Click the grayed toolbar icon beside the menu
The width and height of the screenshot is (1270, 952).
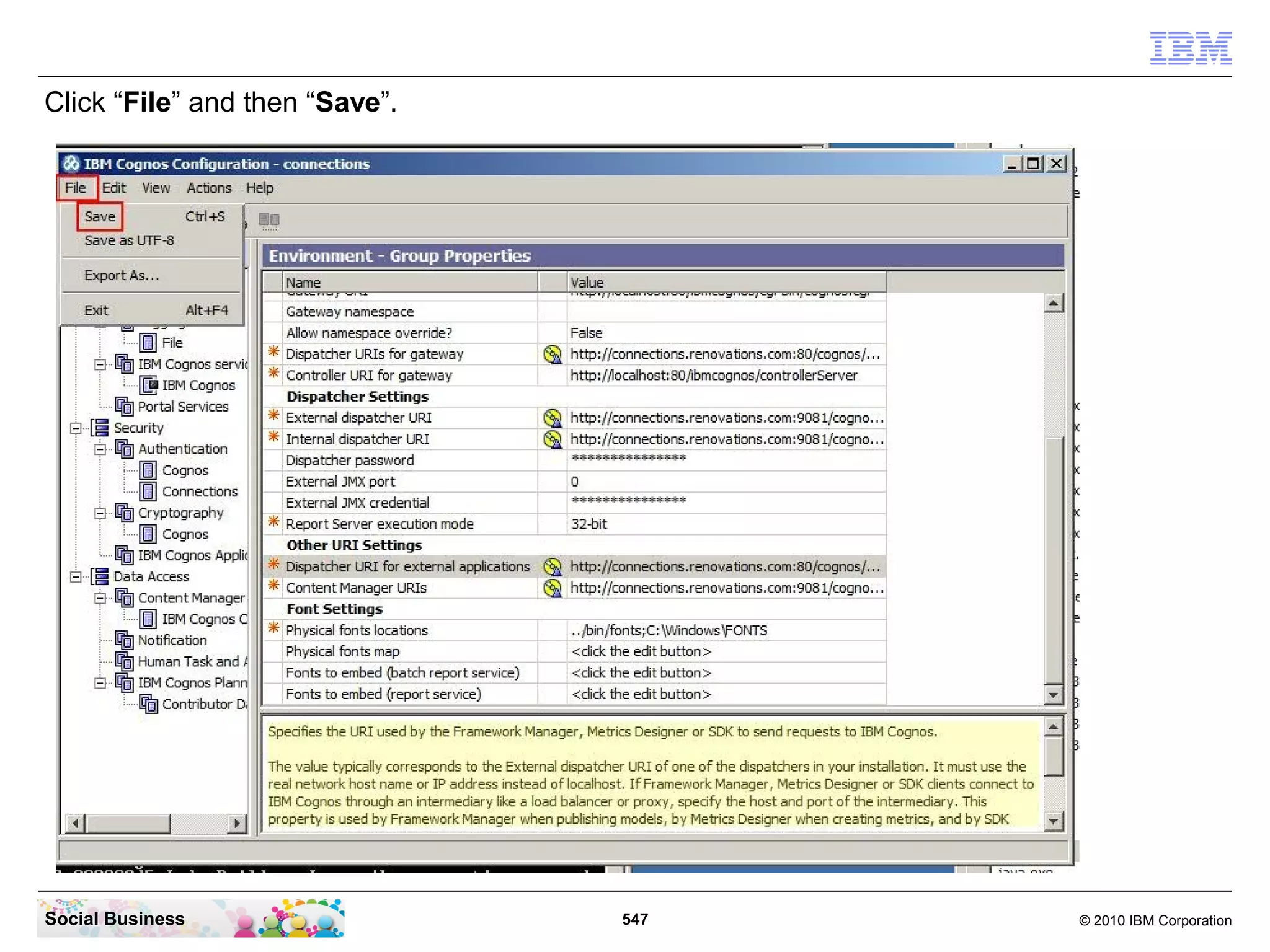pos(269,219)
